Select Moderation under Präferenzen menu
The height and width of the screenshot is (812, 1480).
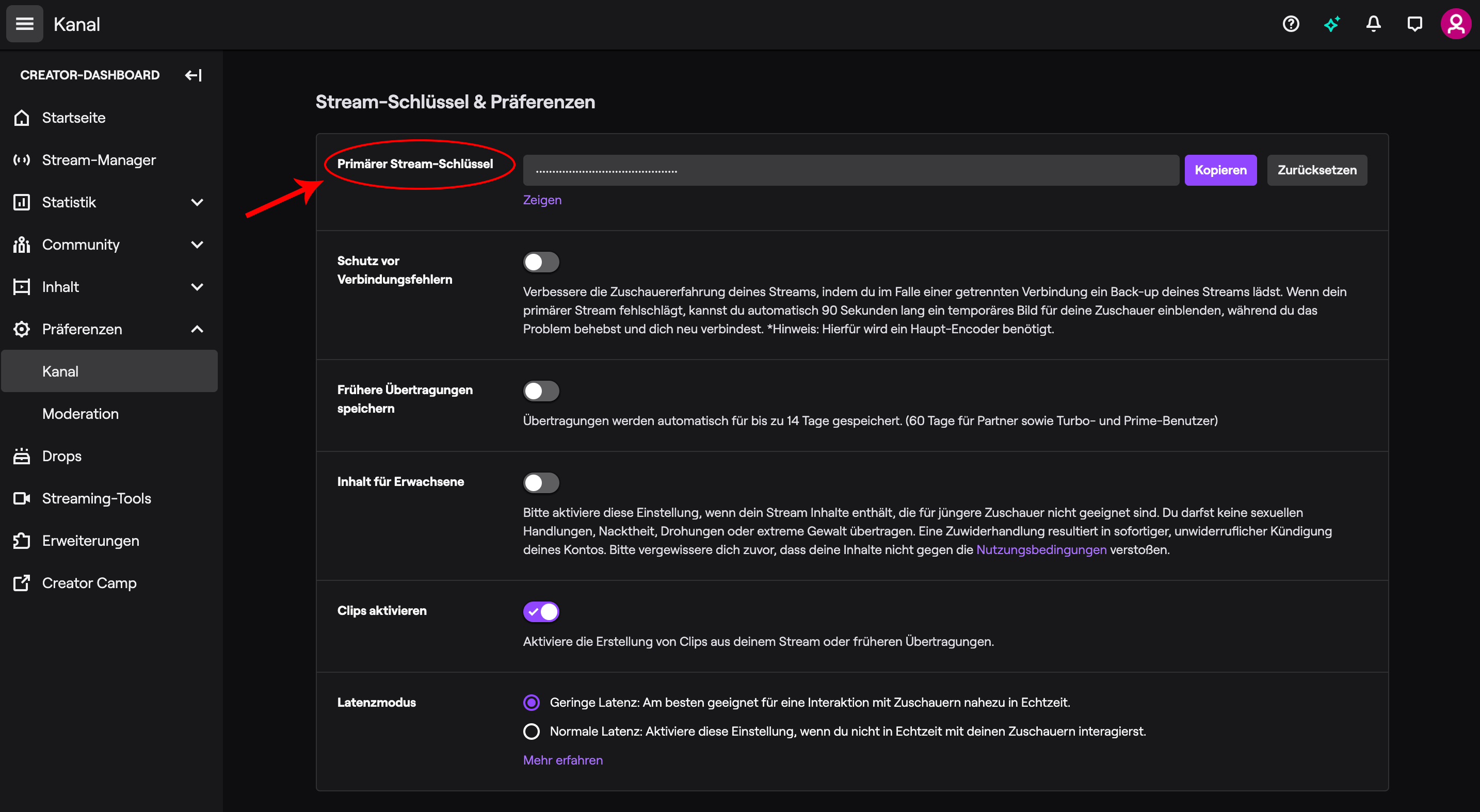click(79, 413)
